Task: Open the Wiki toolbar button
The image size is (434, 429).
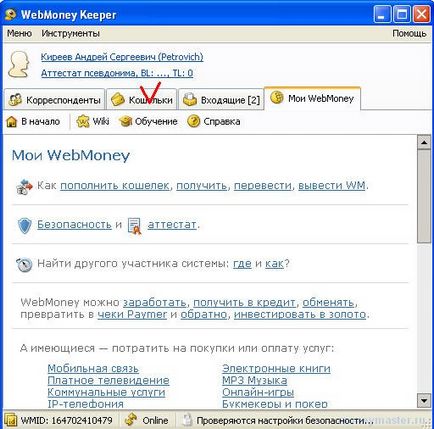Action: click(x=93, y=121)
